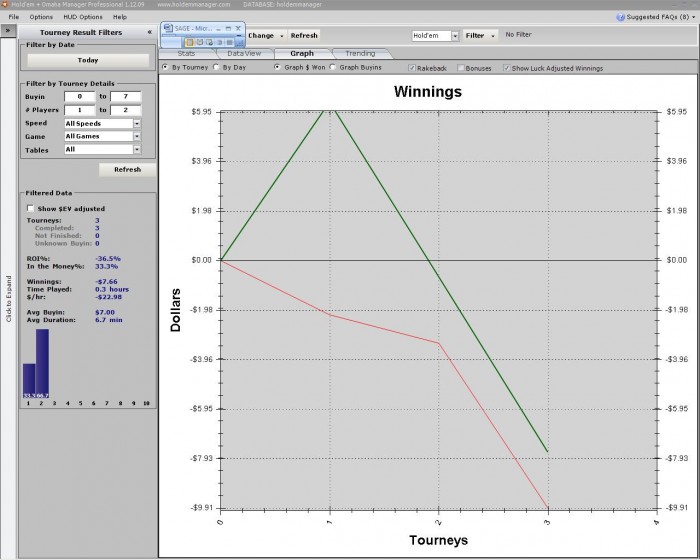Image resolution: width=700 pixels, height=560 pixels.
Task: Enable Show $EV adjusted checkbox
Action: [30, 208]
